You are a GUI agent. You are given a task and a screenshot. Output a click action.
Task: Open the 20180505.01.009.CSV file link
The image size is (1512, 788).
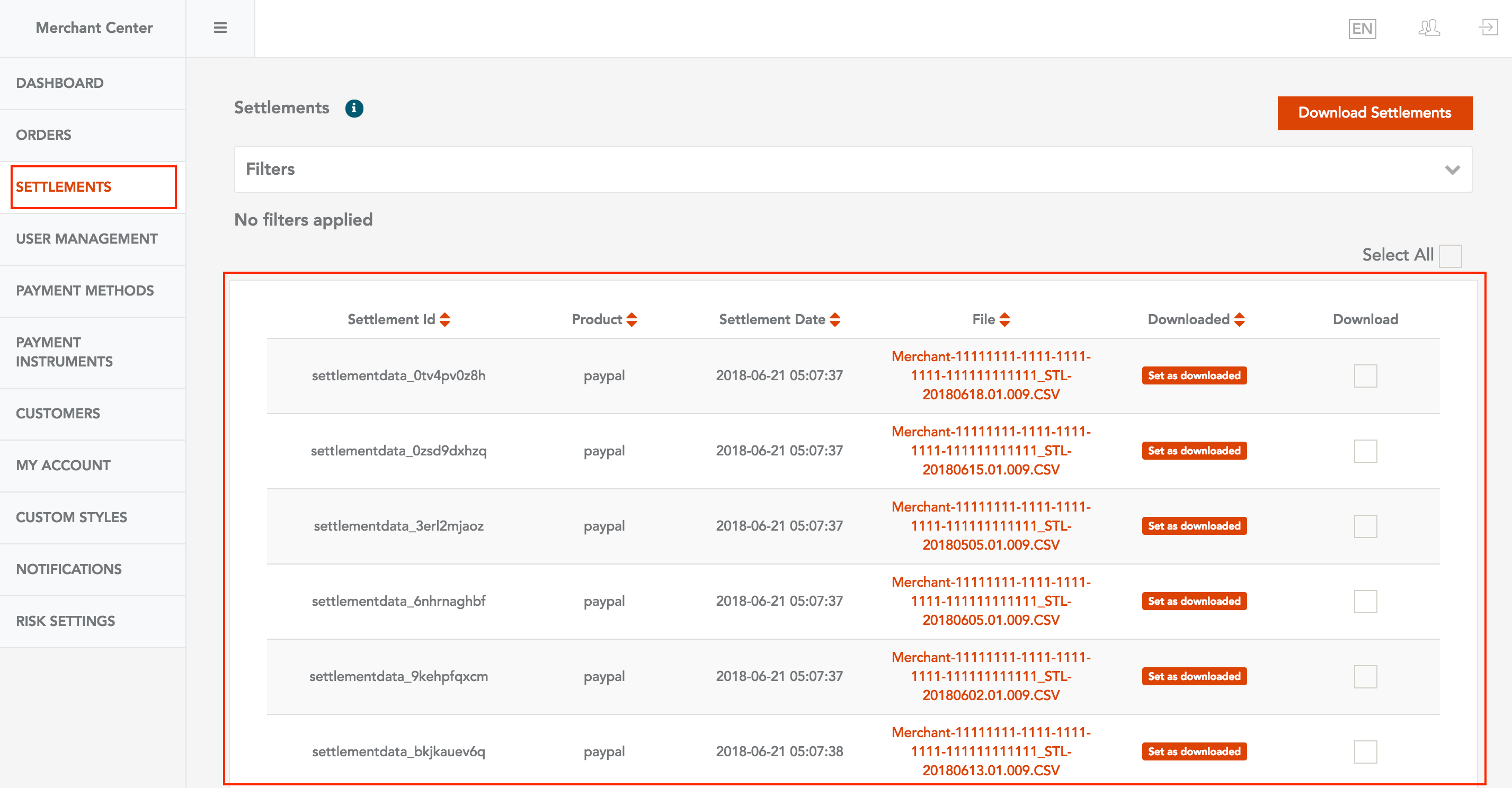[991, 526]
